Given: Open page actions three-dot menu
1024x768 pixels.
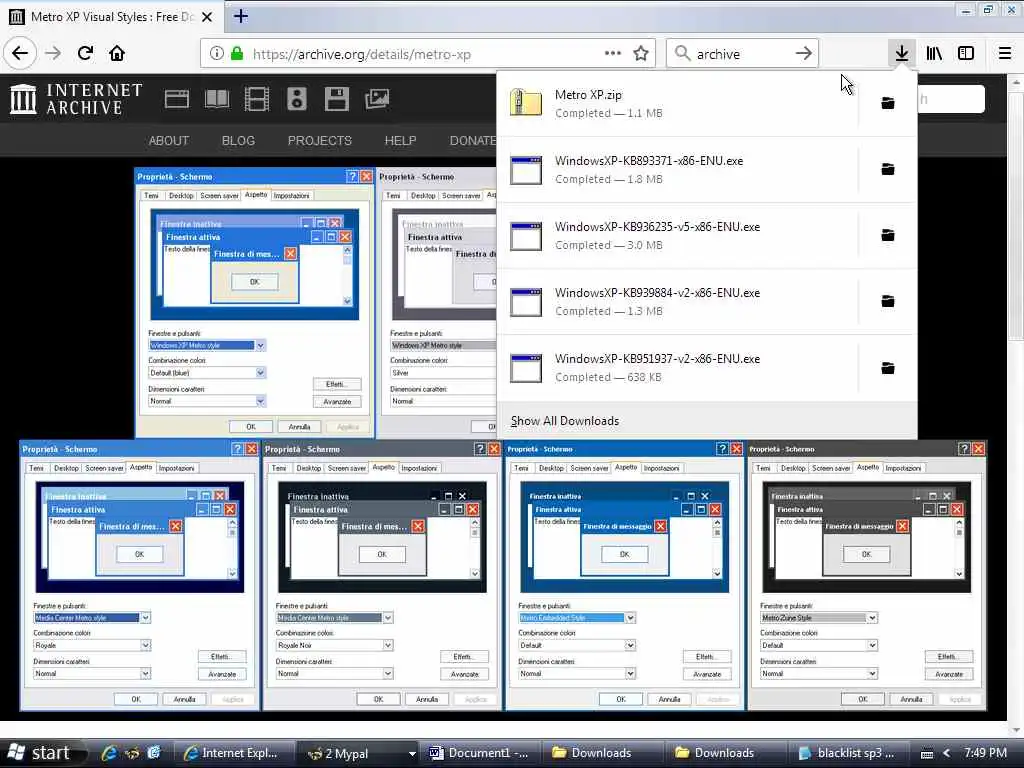Looking at the screenshot, I should point(613,54).
